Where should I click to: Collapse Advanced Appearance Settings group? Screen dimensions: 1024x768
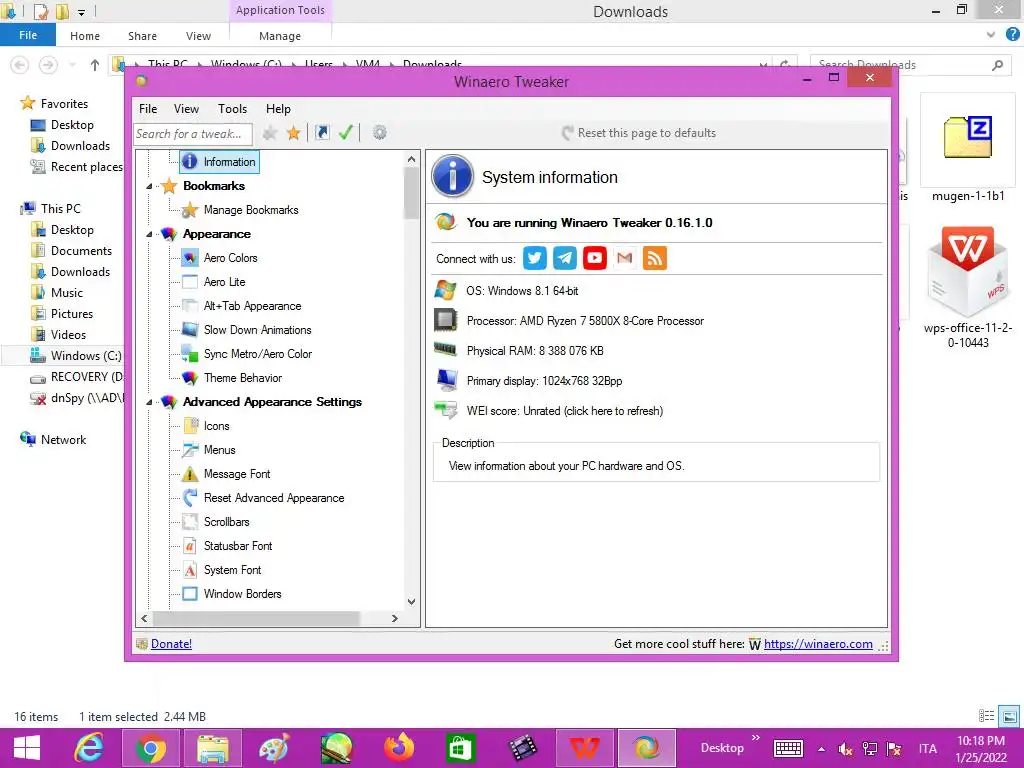point(150,402)
